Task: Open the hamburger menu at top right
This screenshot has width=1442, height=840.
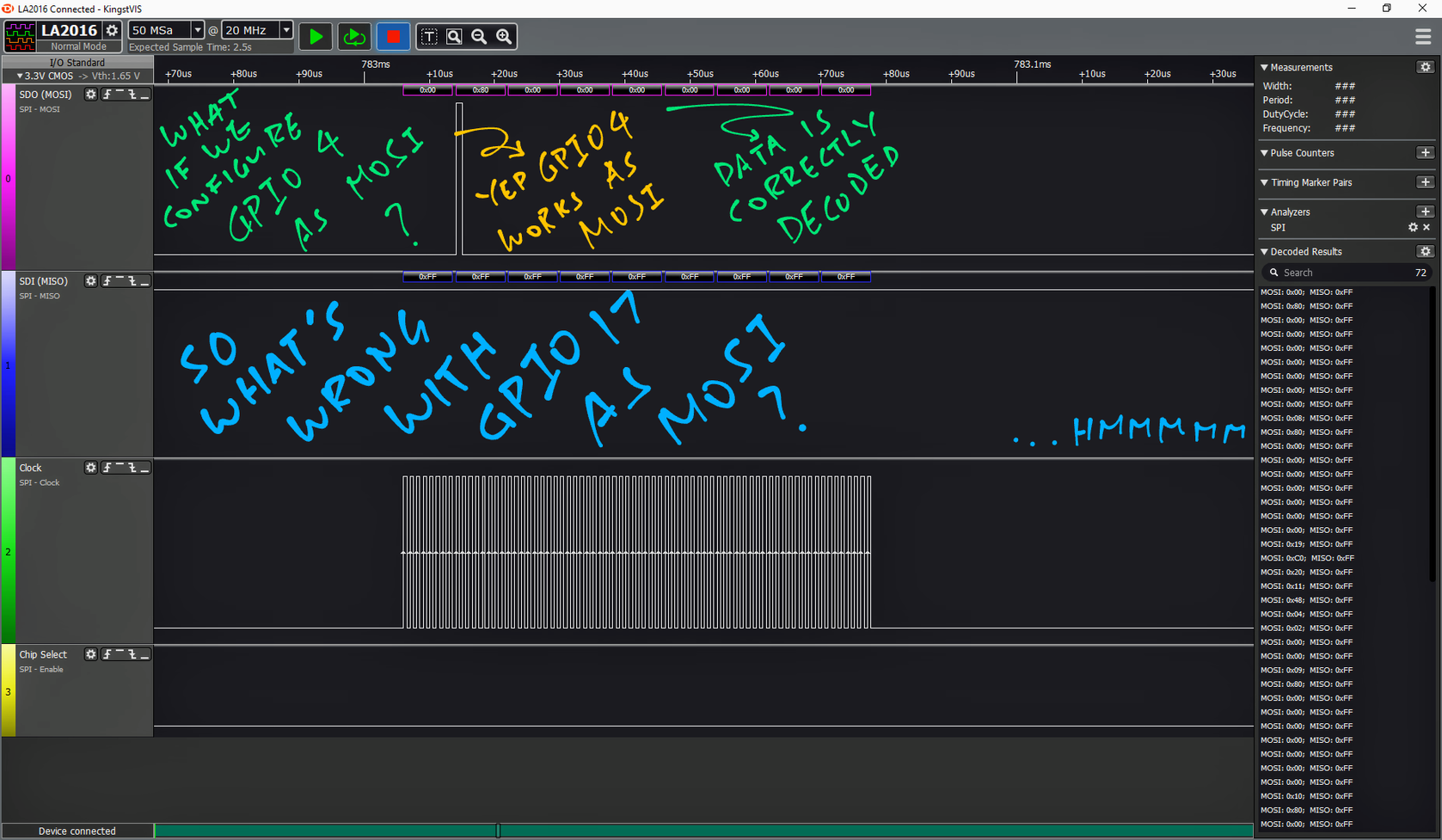Action: click(x=1422, y=37)
